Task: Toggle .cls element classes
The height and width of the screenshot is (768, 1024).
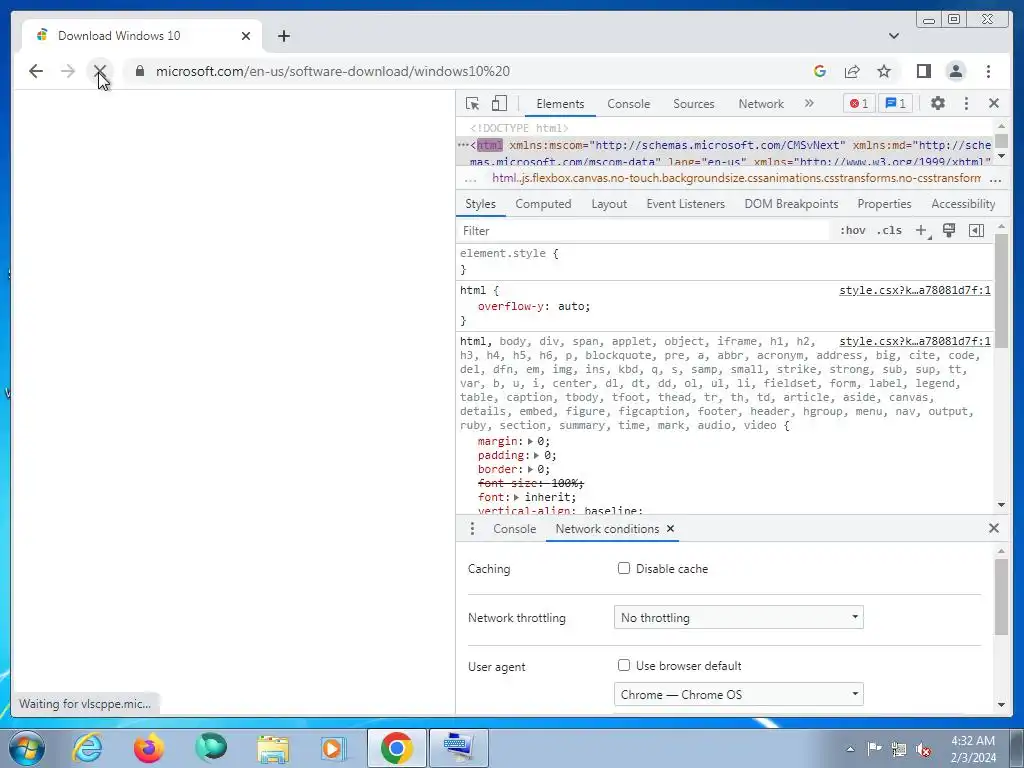Action: pos(889,231)
